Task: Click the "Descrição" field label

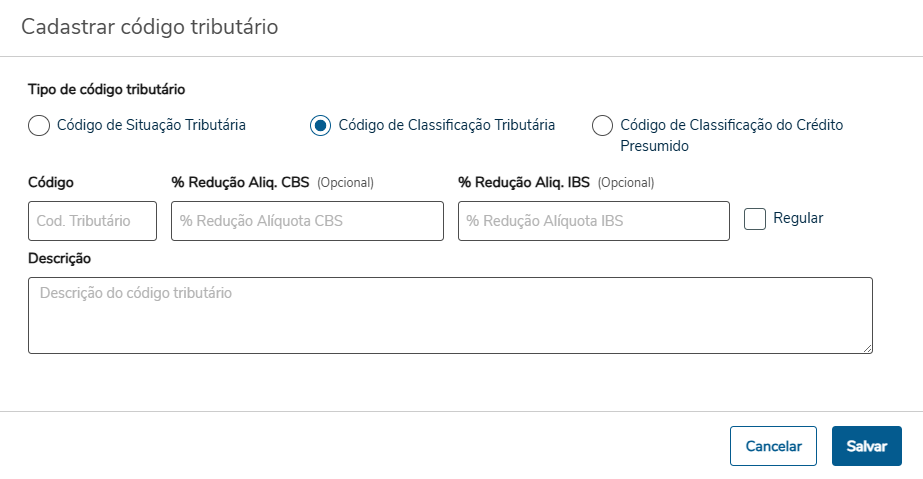Action: point(59,258)
